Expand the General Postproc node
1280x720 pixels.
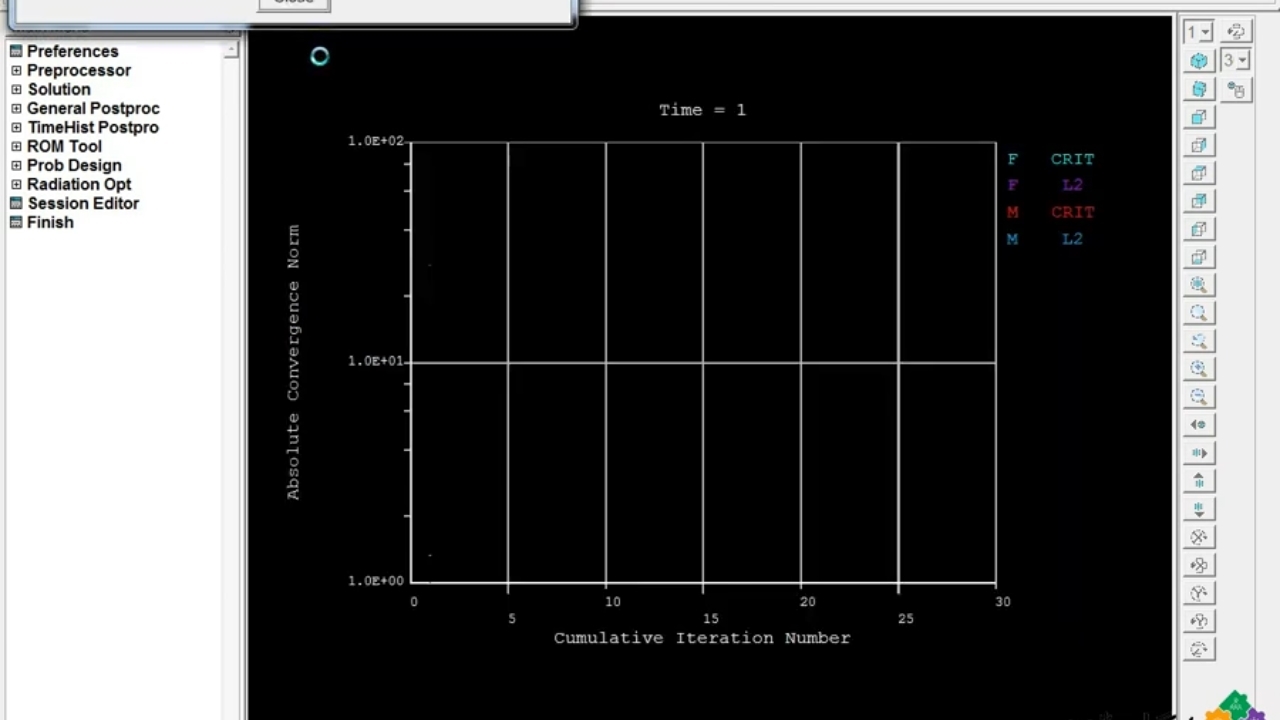(x=16, y=109)
